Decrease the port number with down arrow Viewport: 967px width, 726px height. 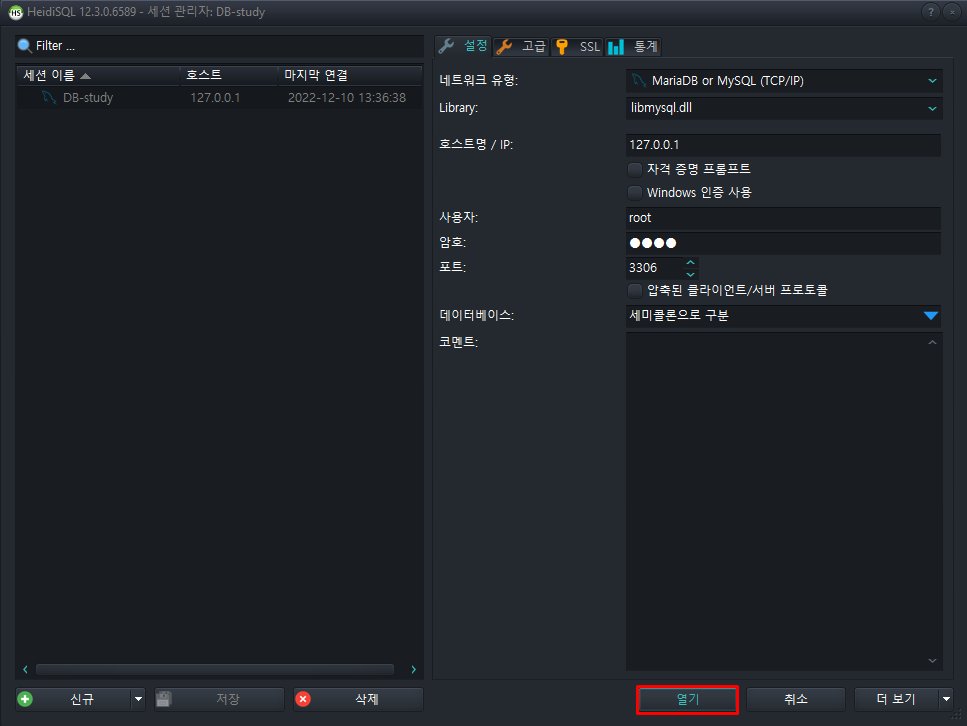tap(691, 274)
